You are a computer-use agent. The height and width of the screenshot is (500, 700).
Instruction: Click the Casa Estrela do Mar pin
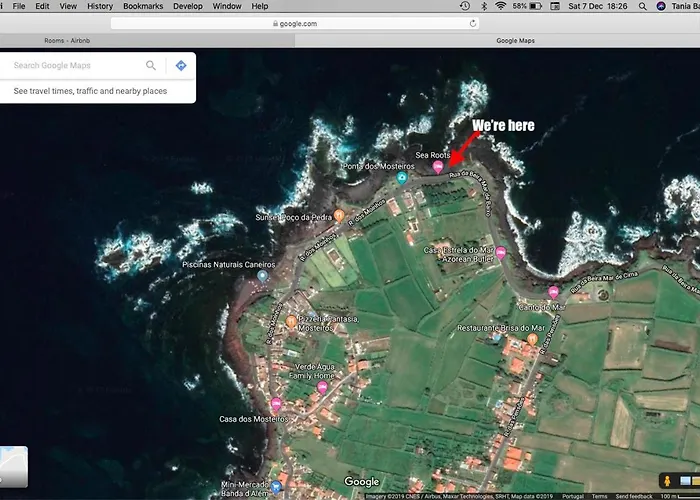[500, 253]
